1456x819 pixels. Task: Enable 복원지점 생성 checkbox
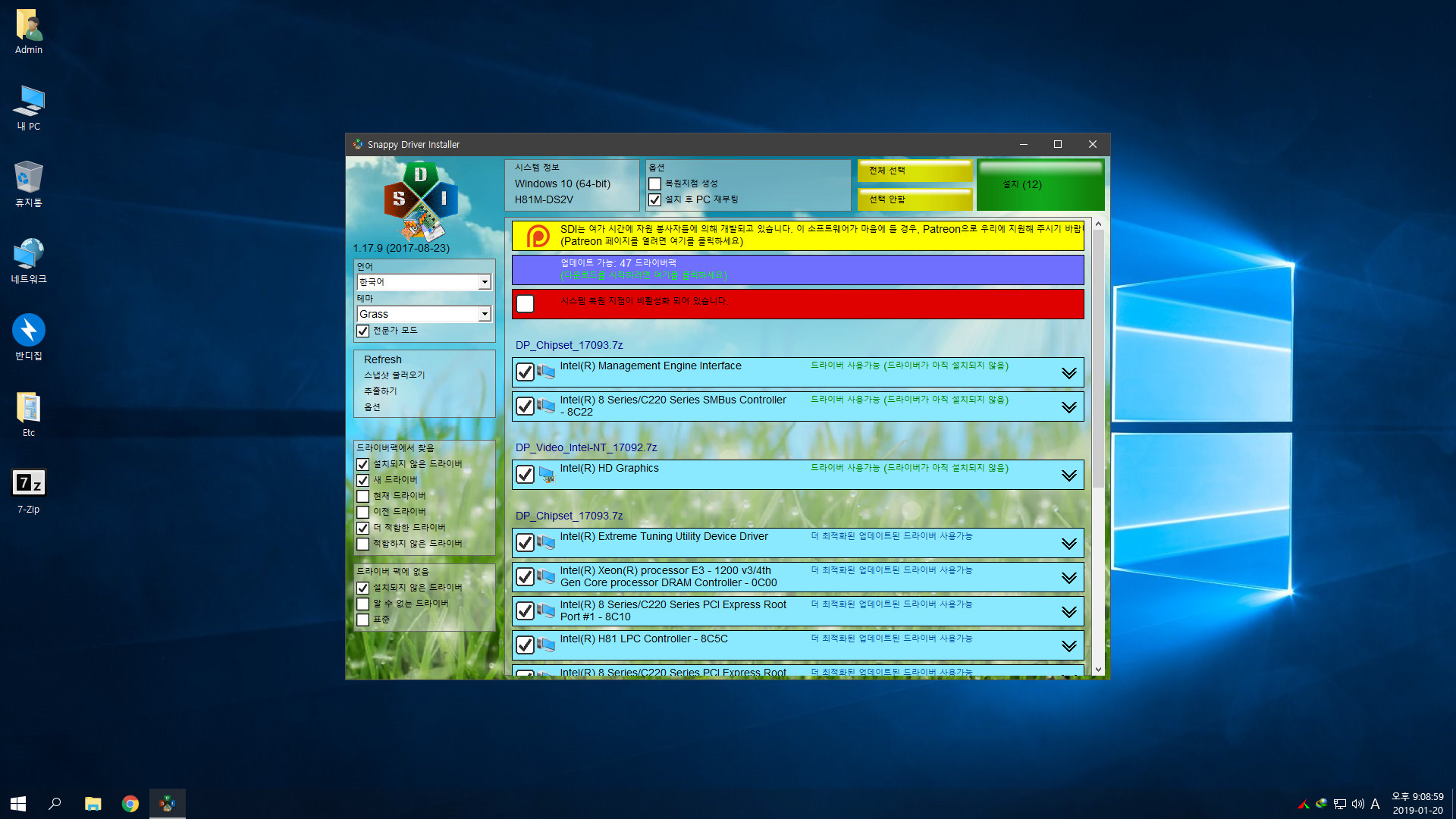(655, 184)
